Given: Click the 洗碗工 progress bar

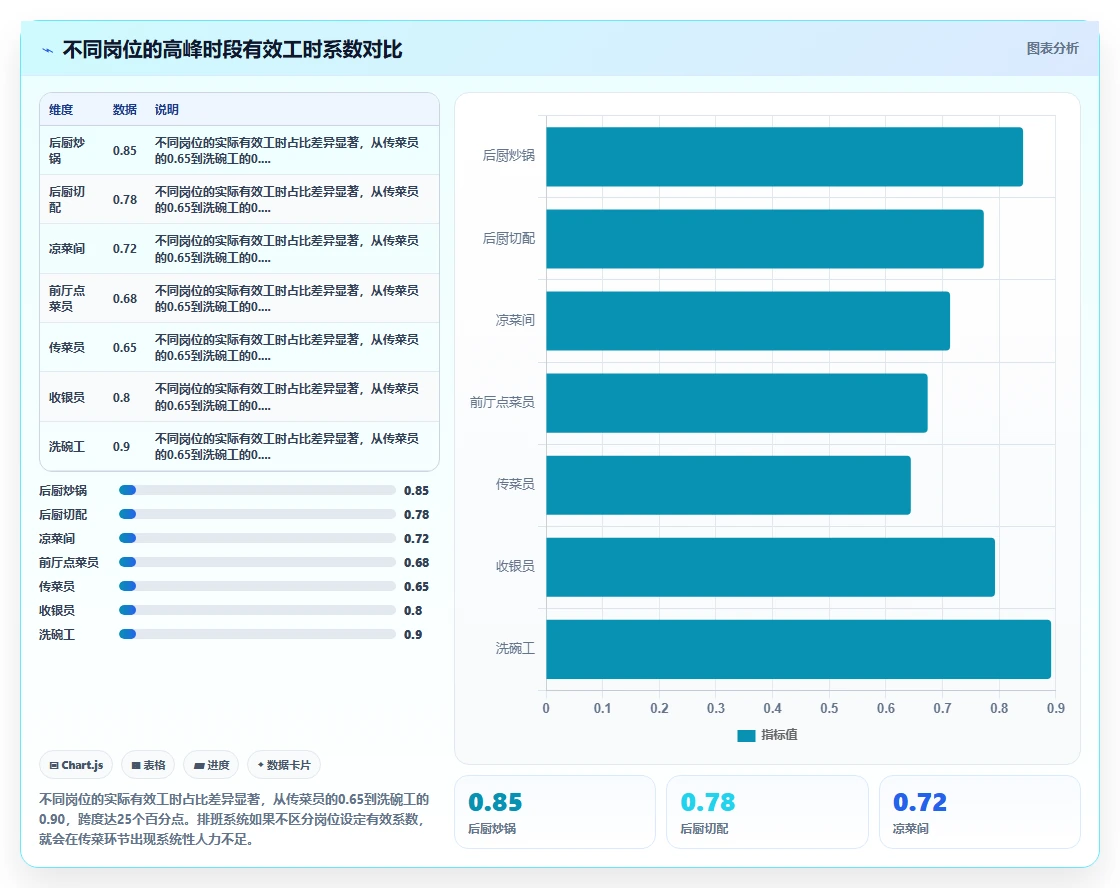Looking at the screenshot, I should (257, 634).
